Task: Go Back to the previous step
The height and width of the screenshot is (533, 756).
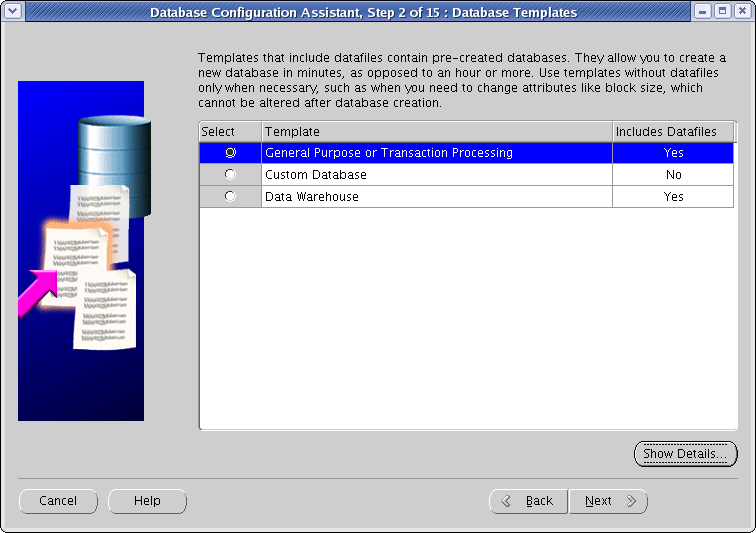Action: coord(528,501)
